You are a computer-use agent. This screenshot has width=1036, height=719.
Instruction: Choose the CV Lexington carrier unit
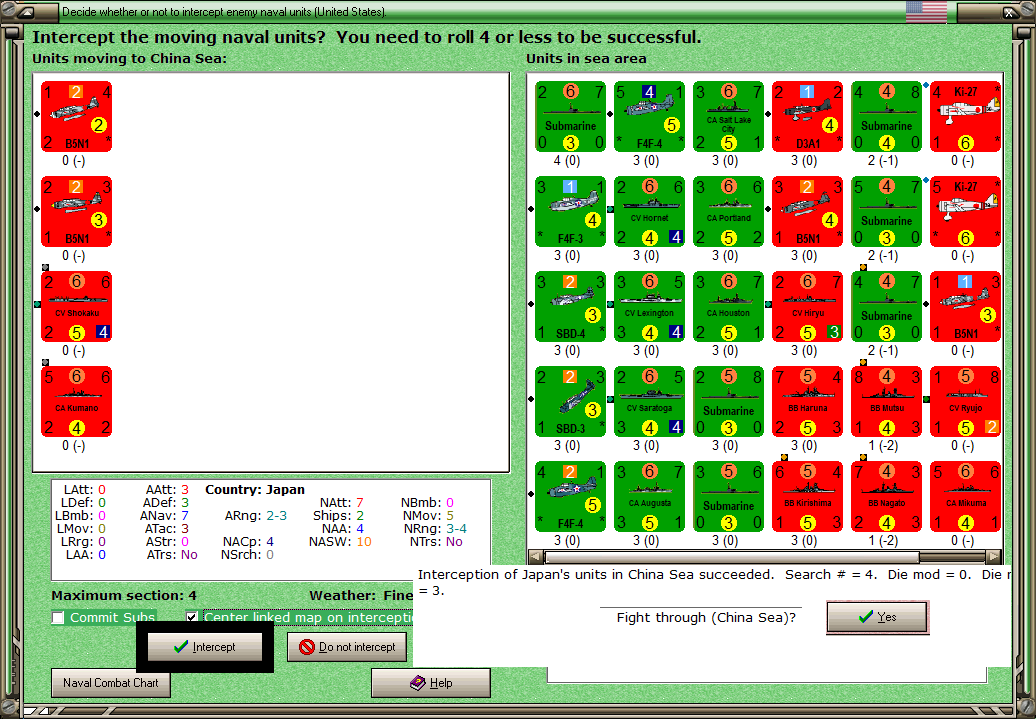click(x=649, y=307)
